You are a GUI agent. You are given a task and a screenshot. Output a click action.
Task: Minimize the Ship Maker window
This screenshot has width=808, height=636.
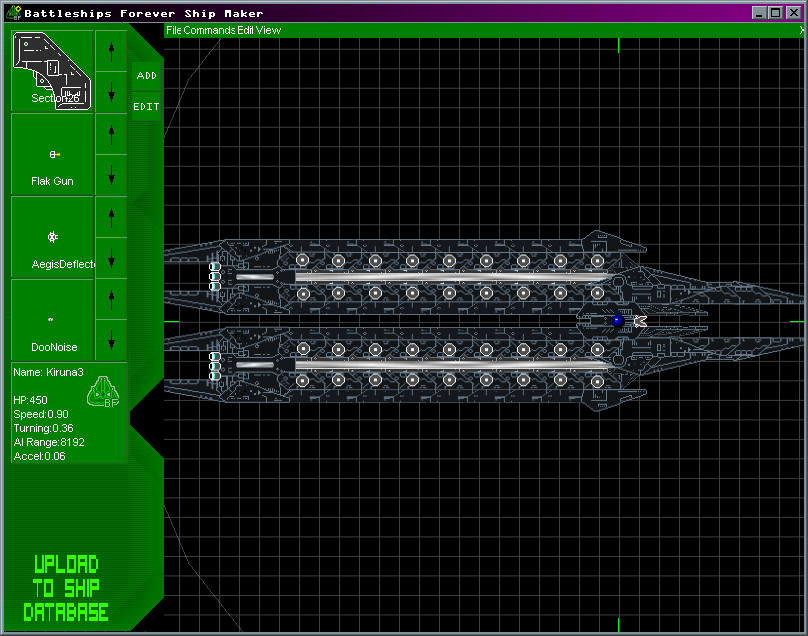click(759, 13)
